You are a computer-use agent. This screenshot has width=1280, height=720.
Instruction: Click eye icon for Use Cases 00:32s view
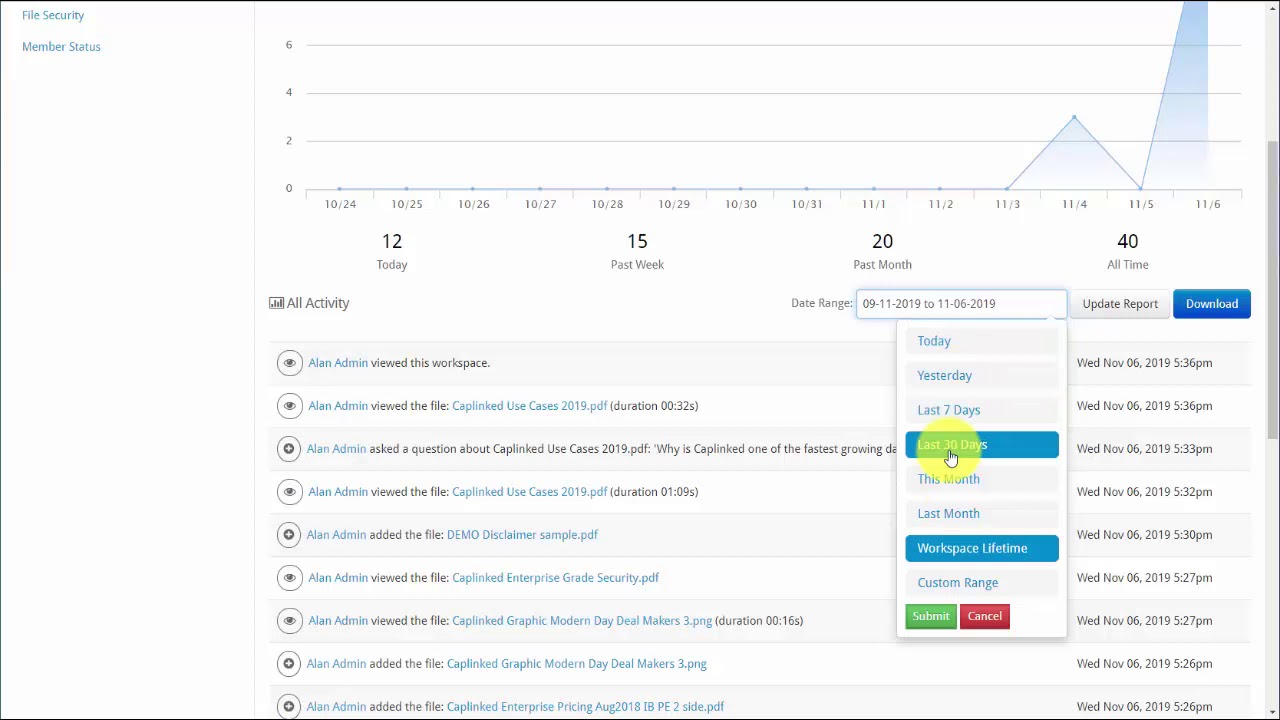click(x=289, y=406)
